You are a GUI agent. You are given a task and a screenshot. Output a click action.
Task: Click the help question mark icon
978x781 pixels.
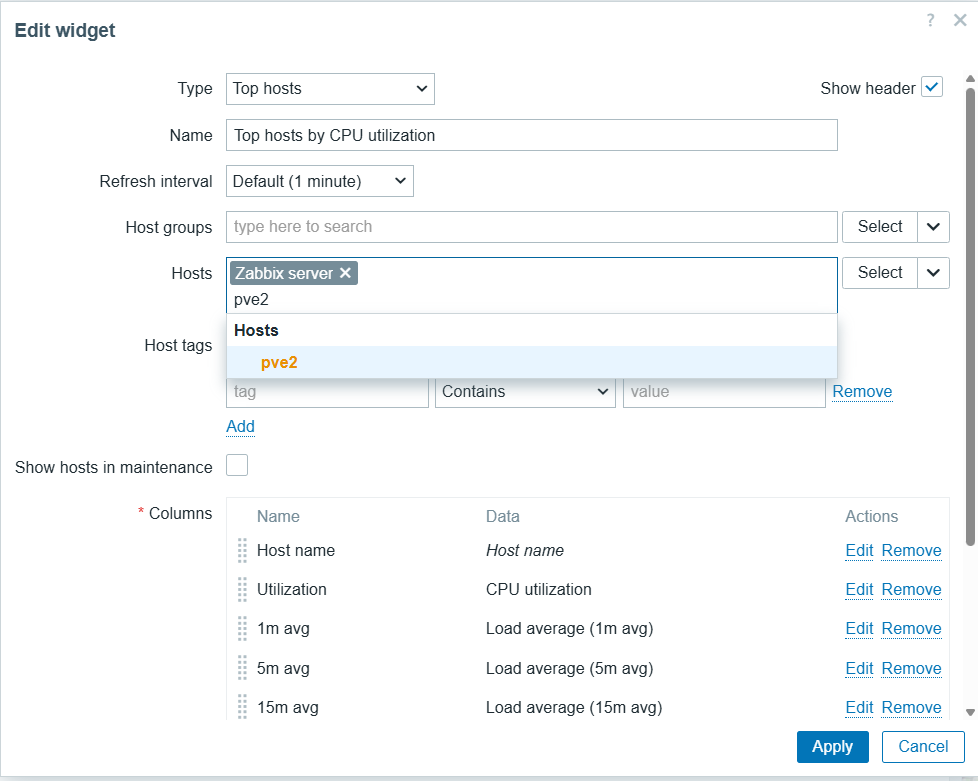930,20
